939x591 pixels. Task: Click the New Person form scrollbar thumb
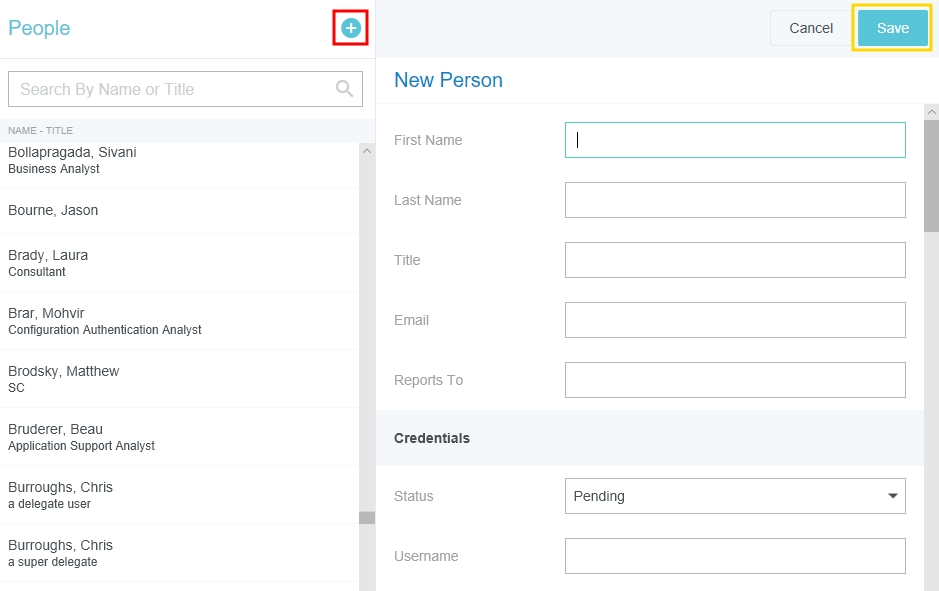pyautogui.click(x=931, y=175)
